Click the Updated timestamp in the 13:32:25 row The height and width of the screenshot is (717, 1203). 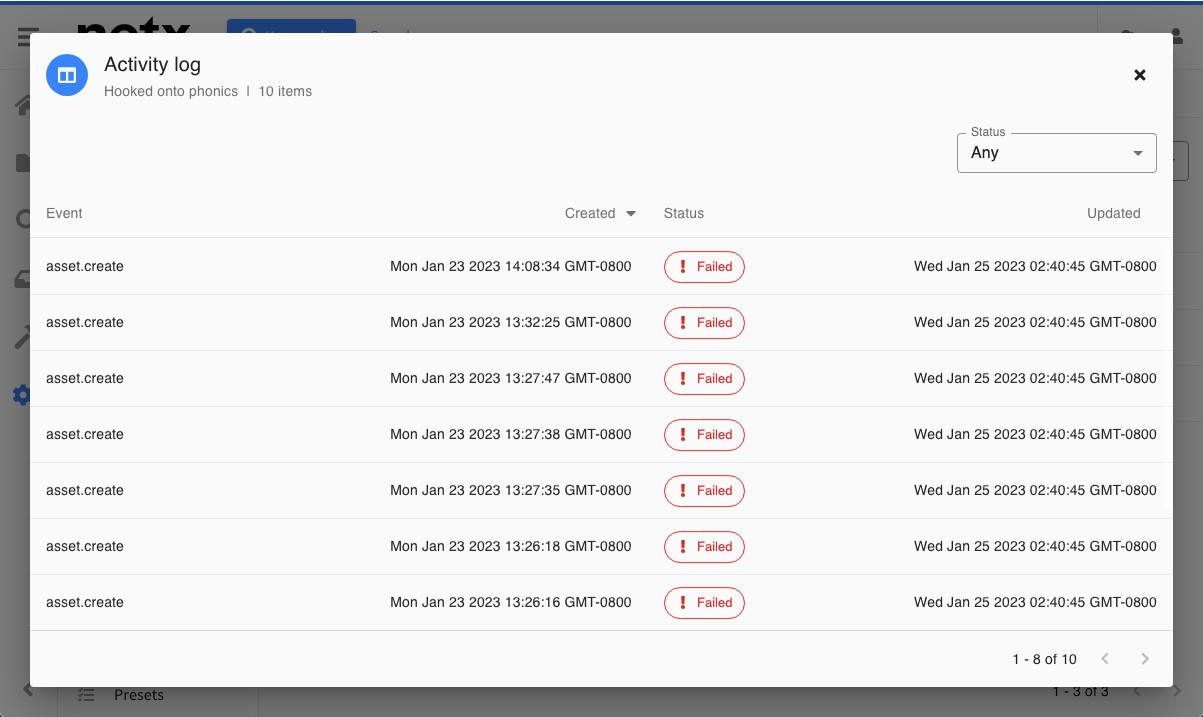click(1035, 323)
